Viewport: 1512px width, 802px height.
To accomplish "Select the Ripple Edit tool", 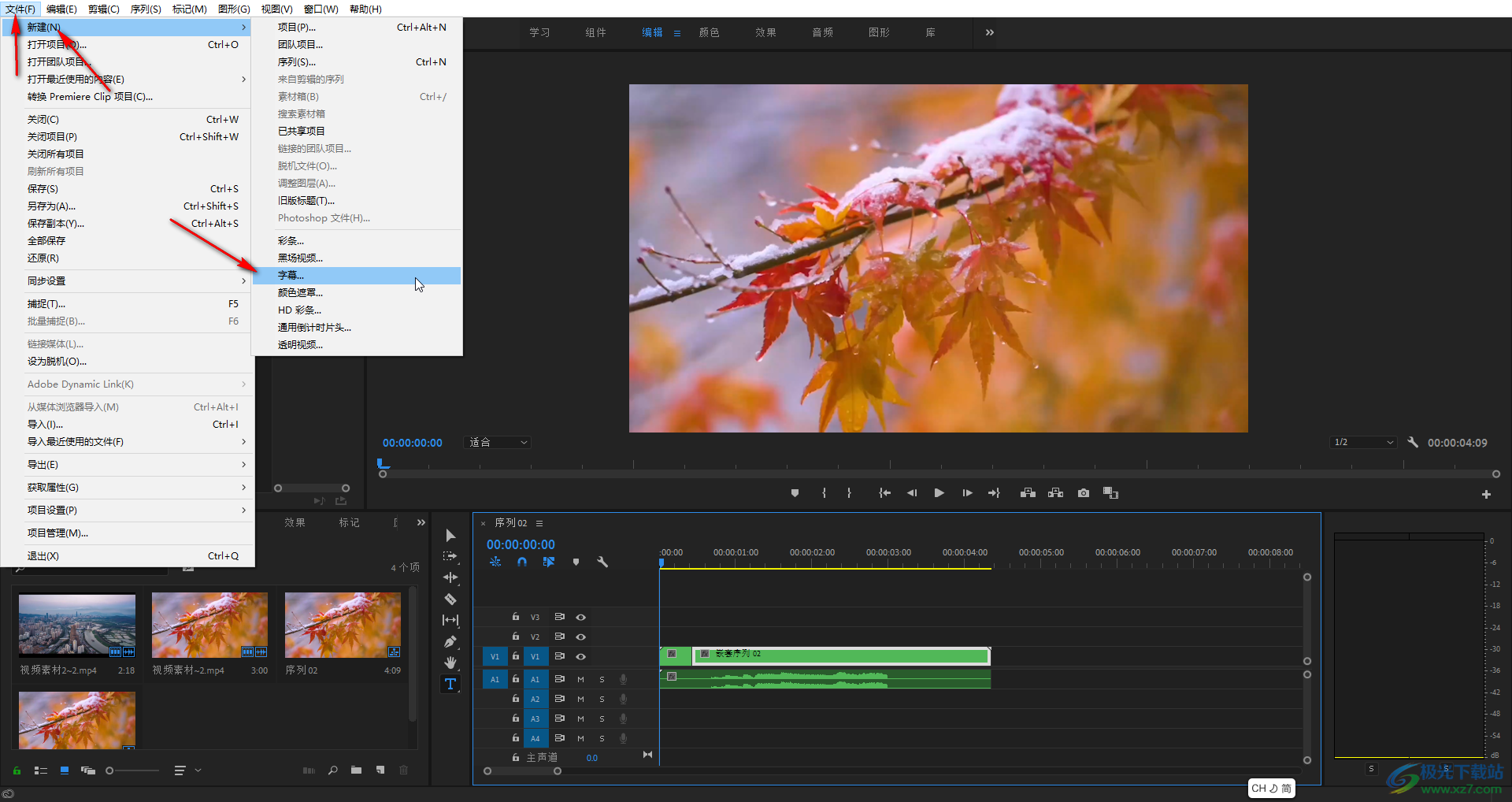I will click(450, 577).
